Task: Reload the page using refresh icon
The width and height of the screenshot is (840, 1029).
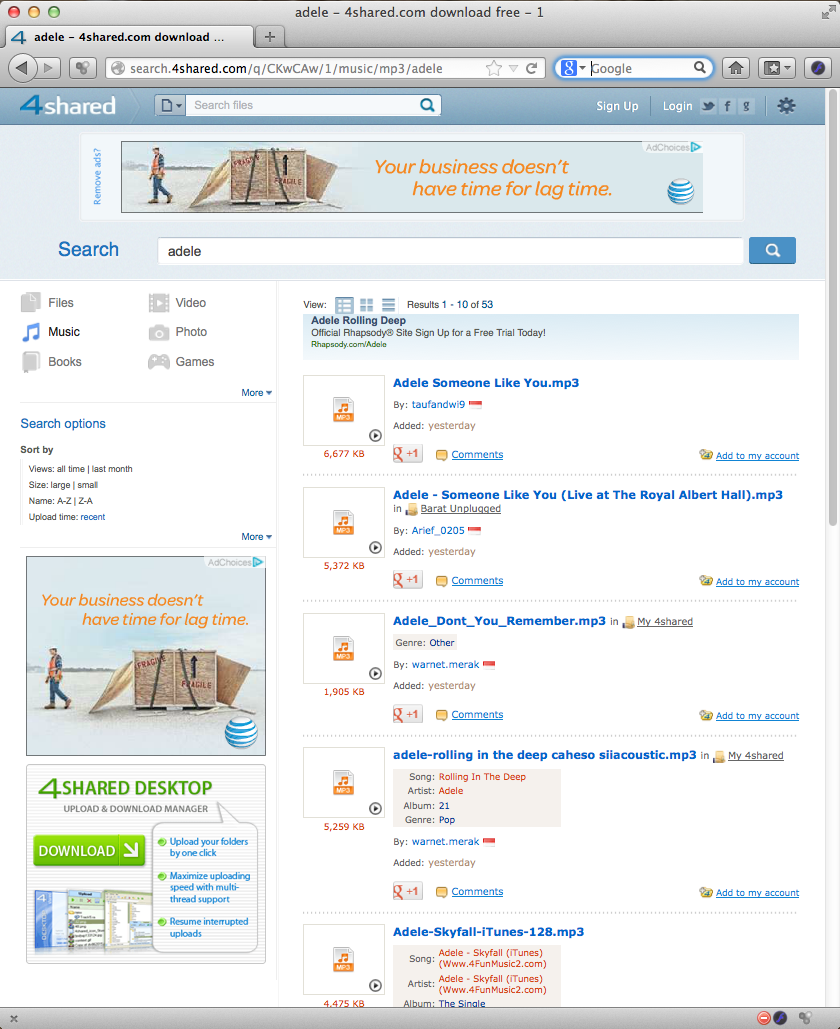Action: point(532,68)
